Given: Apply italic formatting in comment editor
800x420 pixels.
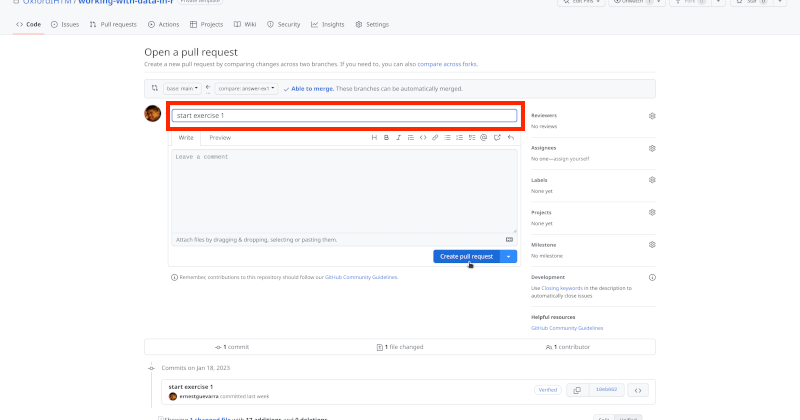Looking at the screenshot, I should point(398,137).
